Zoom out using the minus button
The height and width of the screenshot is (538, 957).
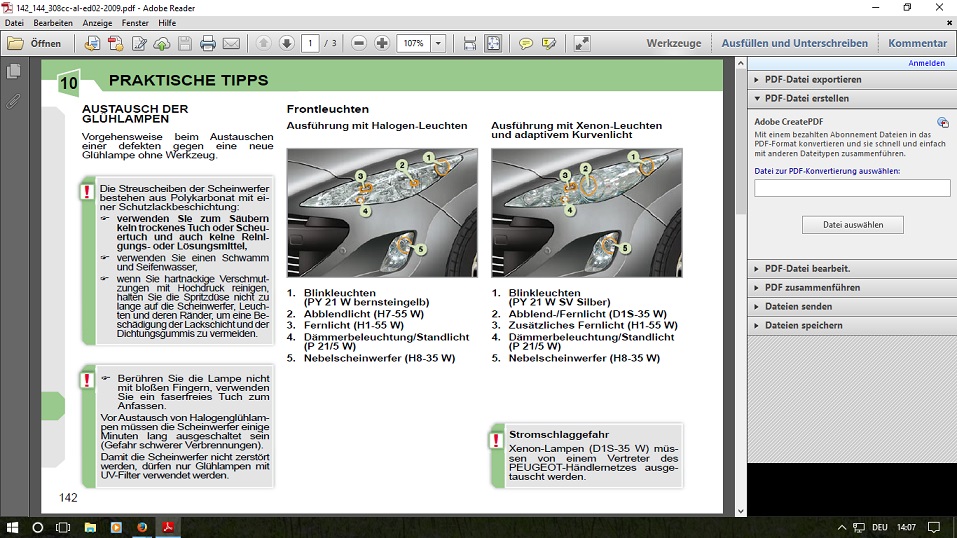[358, 44]
